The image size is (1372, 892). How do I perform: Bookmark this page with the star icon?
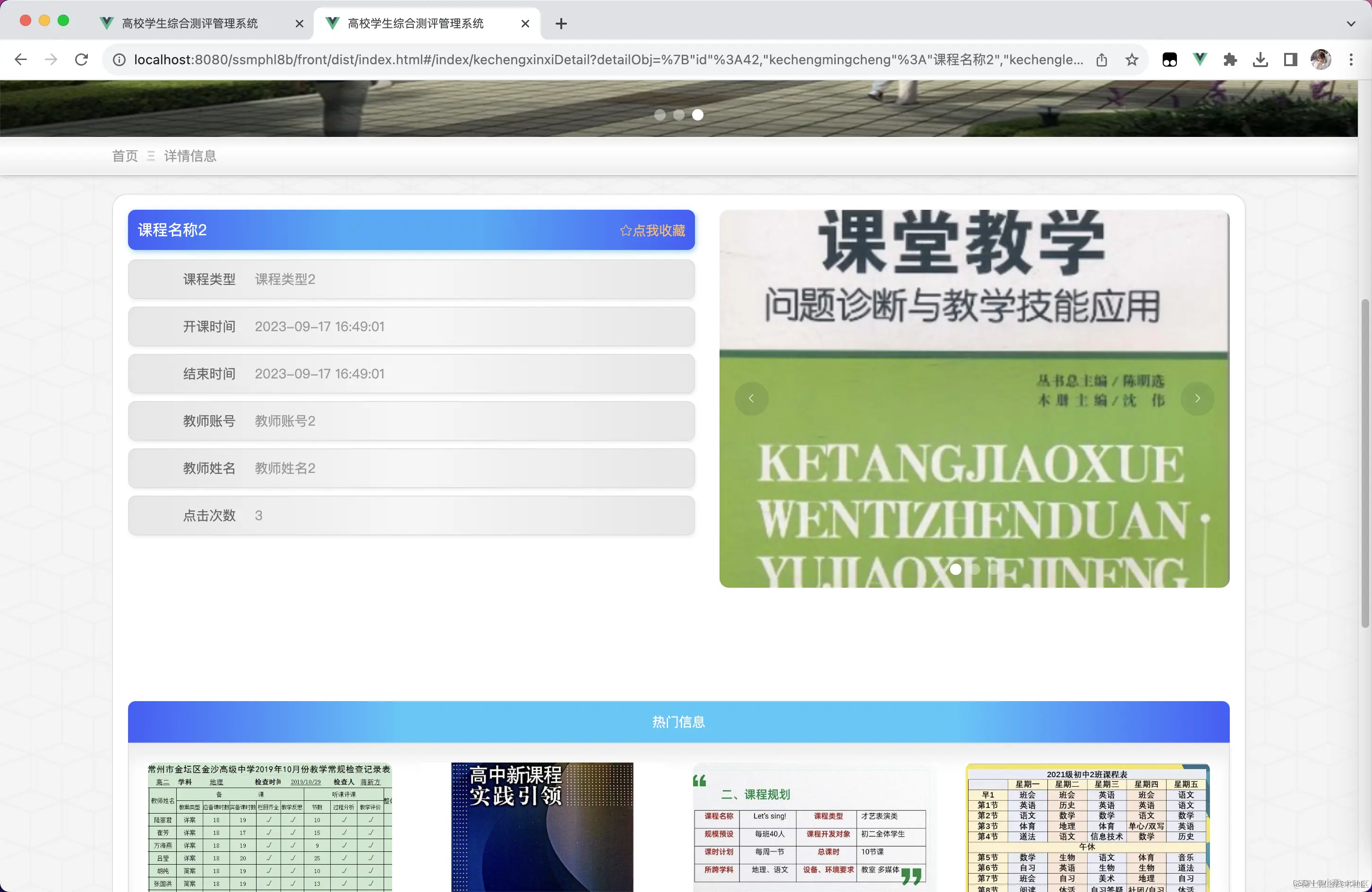coord(1132,59)
